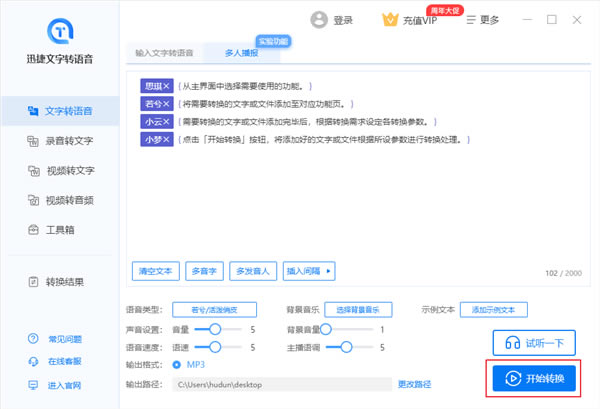Click the 周年大促 promo badge

[445, 10]
